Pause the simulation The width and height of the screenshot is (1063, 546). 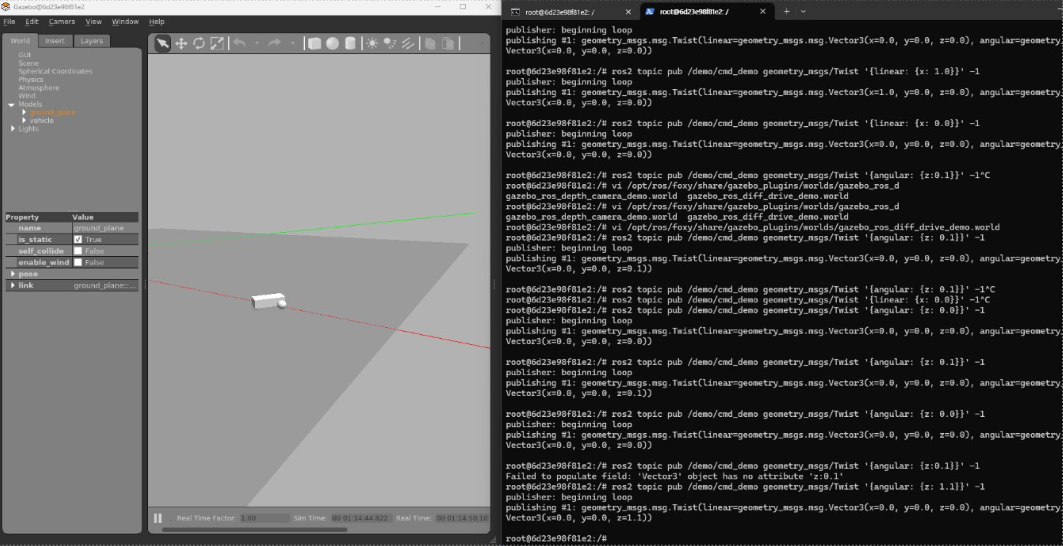(x=158, y=518)
